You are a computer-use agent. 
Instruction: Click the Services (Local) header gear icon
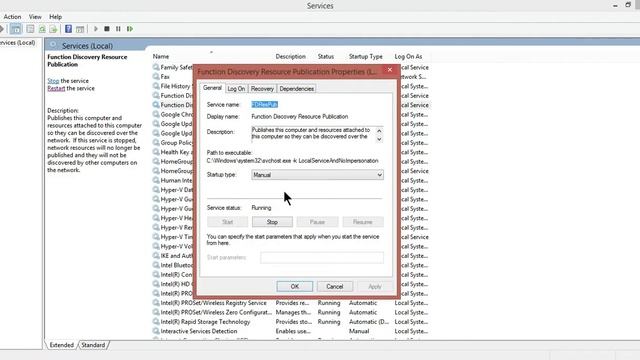click(x=53, y=45)
